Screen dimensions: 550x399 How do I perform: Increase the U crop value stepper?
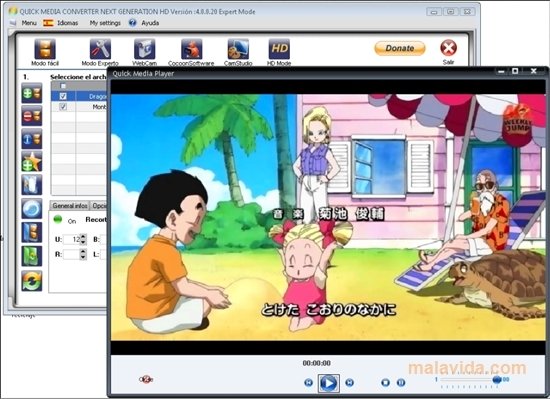pyautogui.click(x=83, y=237)
